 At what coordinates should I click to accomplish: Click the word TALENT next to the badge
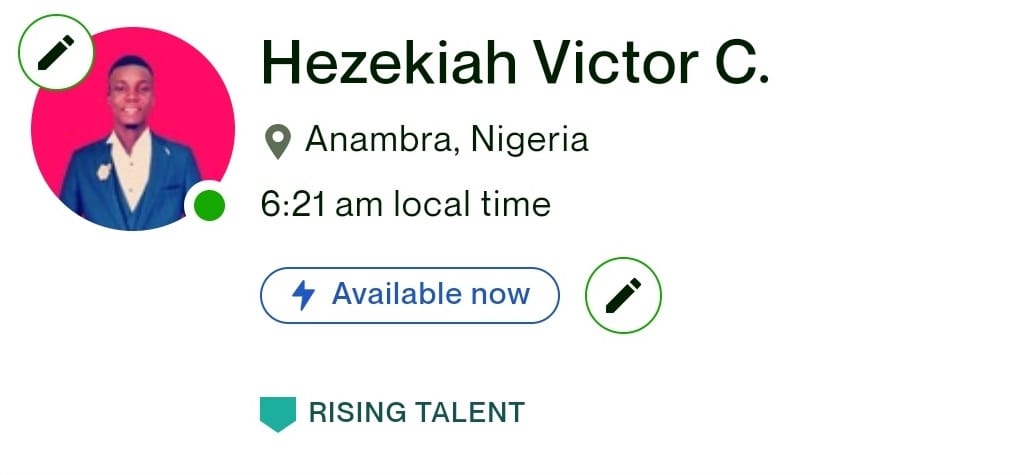click(470, 413)
